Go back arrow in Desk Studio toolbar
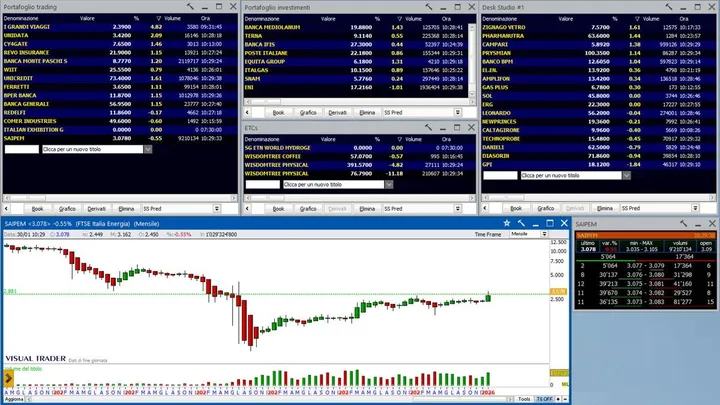The width and height of the screenshot is (720, 405). [485, 208]
